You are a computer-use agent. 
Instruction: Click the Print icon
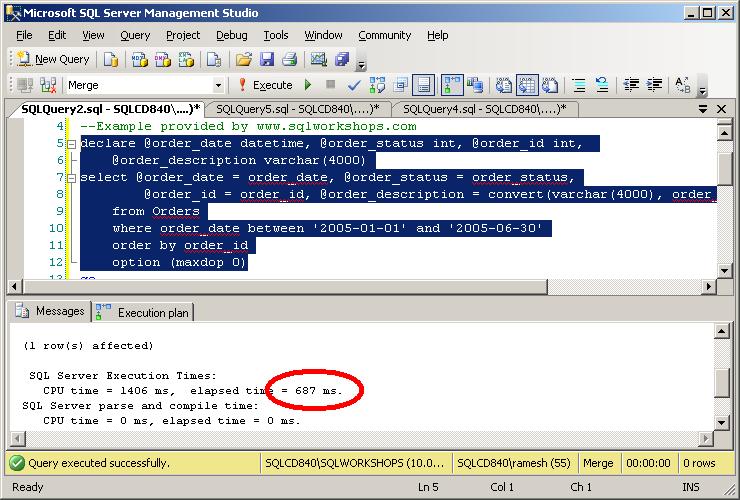tap(289, 59)
